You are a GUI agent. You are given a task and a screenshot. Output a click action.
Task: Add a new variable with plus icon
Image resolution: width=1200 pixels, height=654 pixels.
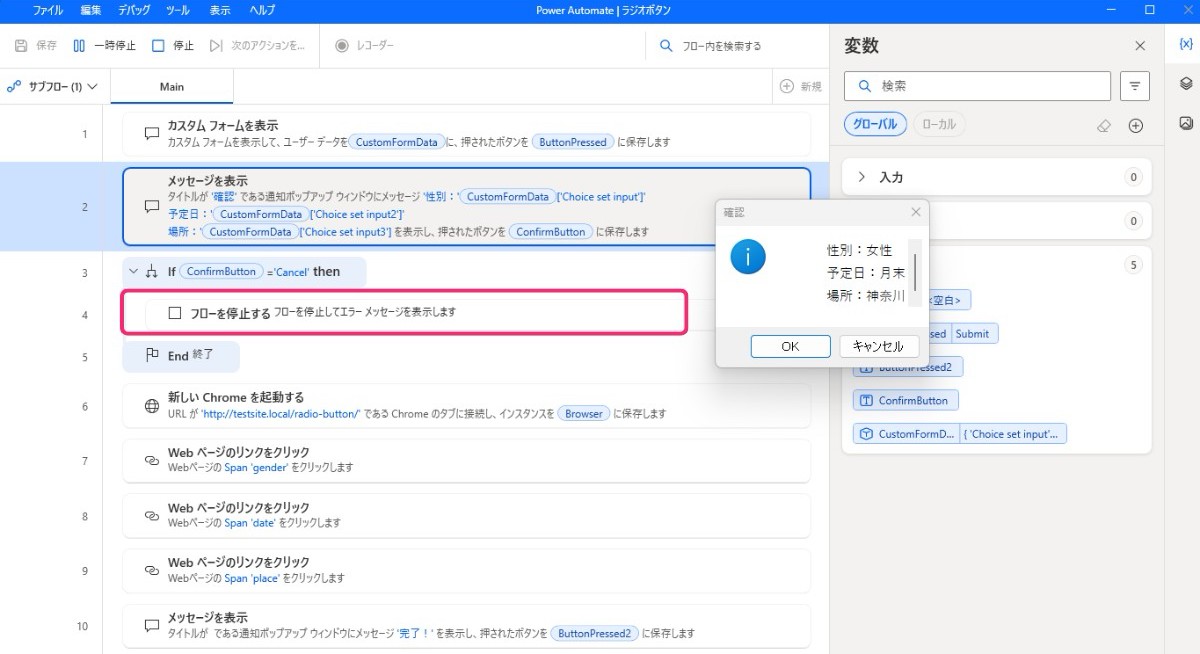1136,126
